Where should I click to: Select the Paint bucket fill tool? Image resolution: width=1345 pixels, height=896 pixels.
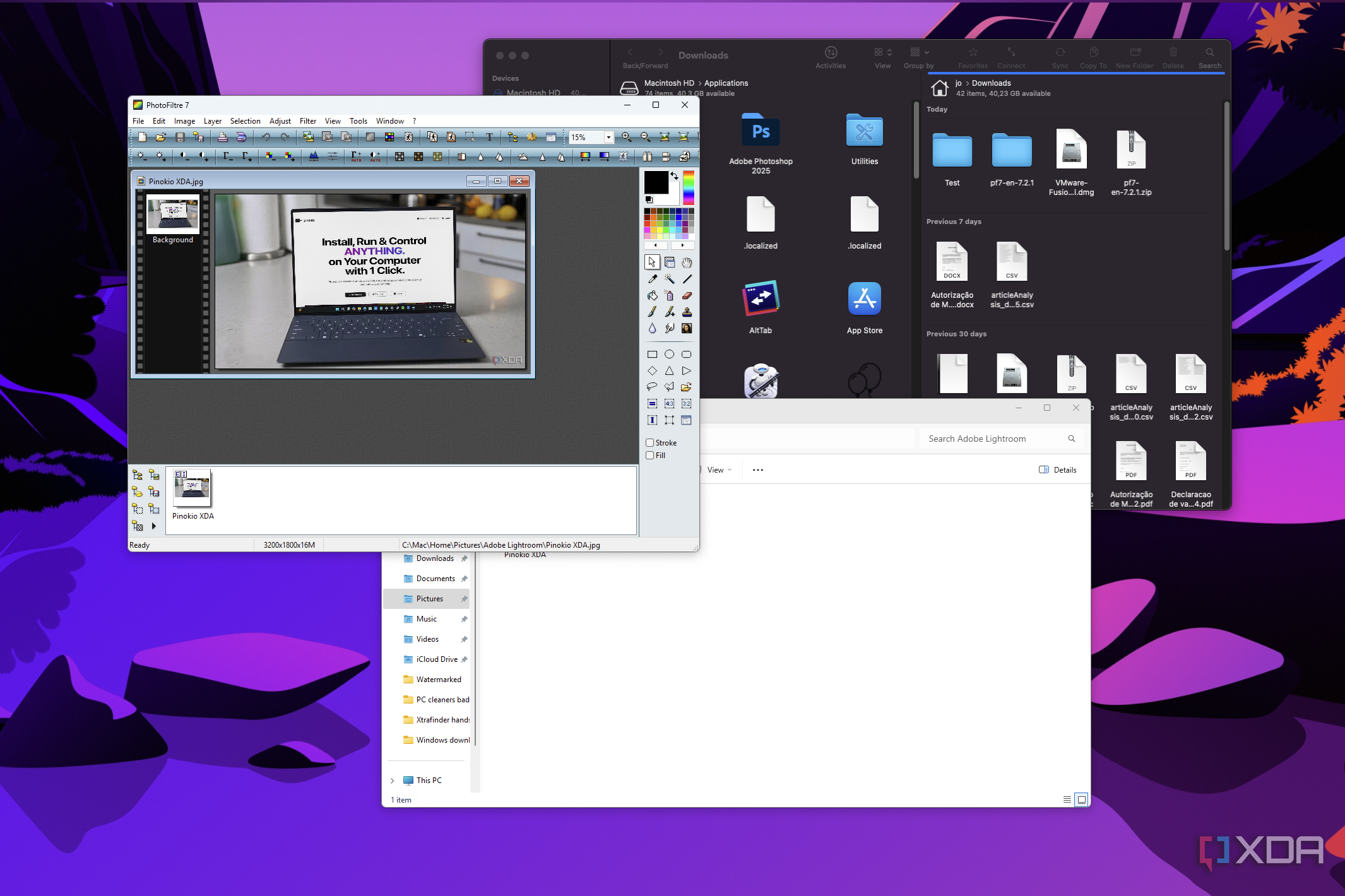point(652,295)
